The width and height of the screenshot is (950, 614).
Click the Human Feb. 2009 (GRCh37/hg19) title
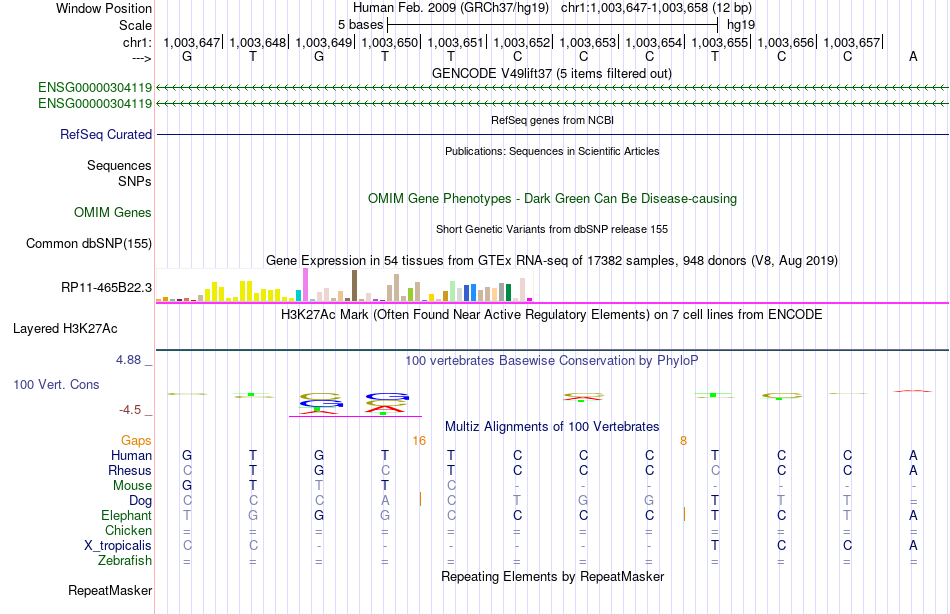click(451, 8)
